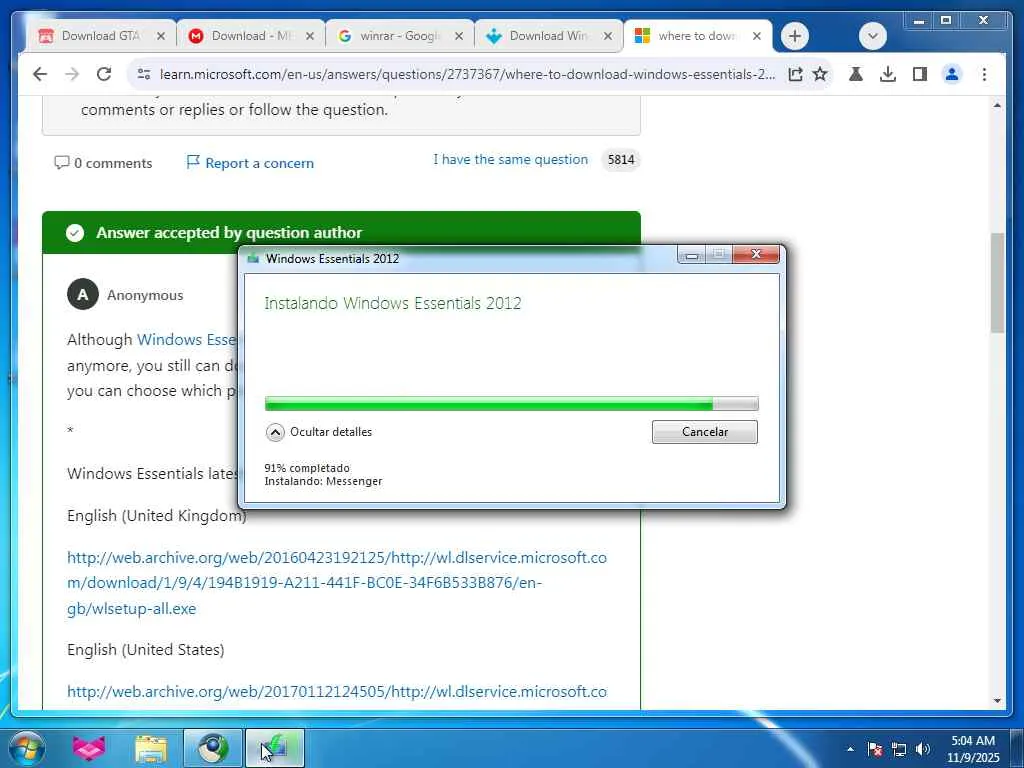The image size is (1024, 768).
Task: Open the Windows Start menu orb
Action: tap(27, 748)
